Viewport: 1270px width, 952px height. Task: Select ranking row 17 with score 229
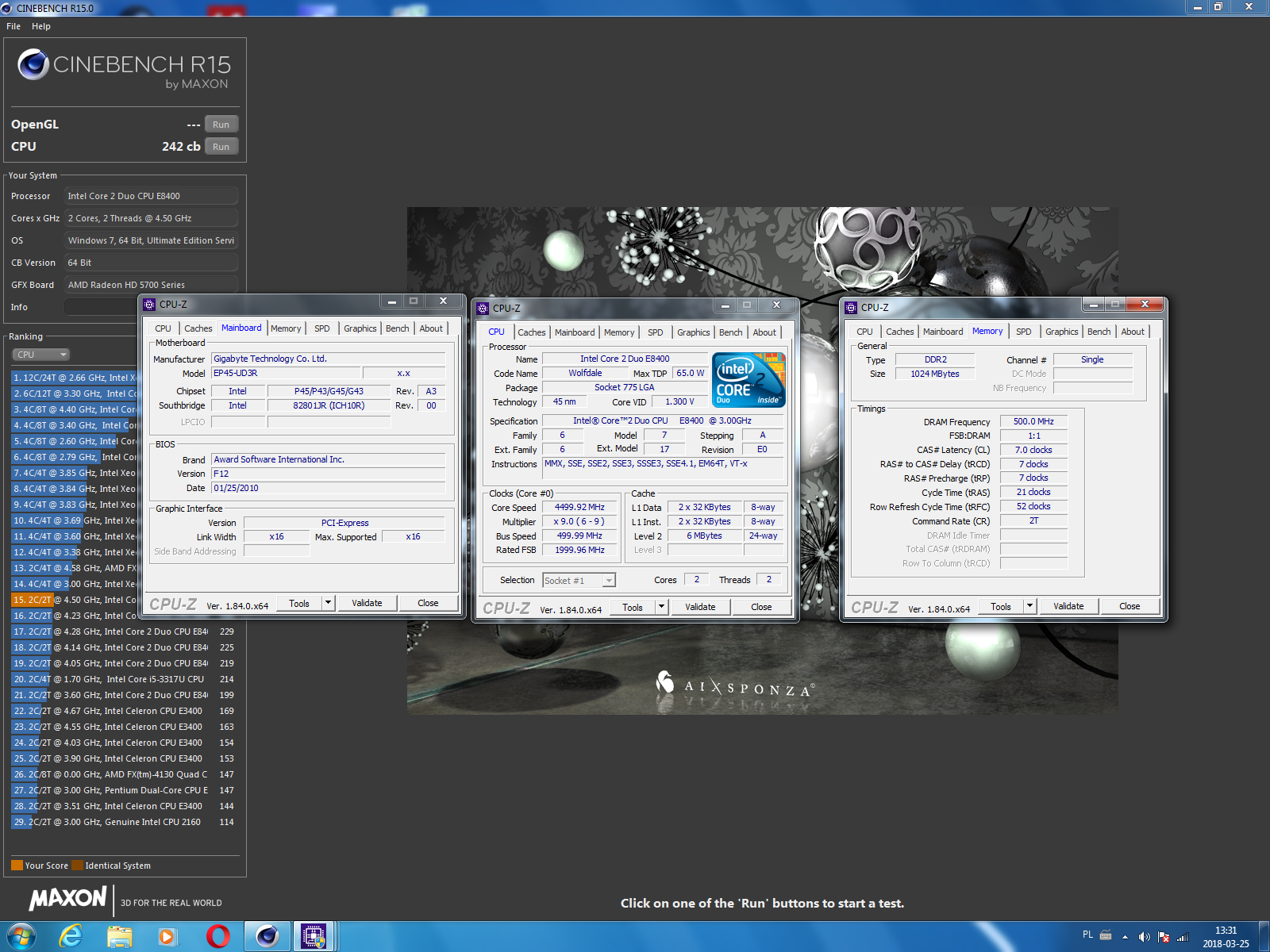coord(125,631)
